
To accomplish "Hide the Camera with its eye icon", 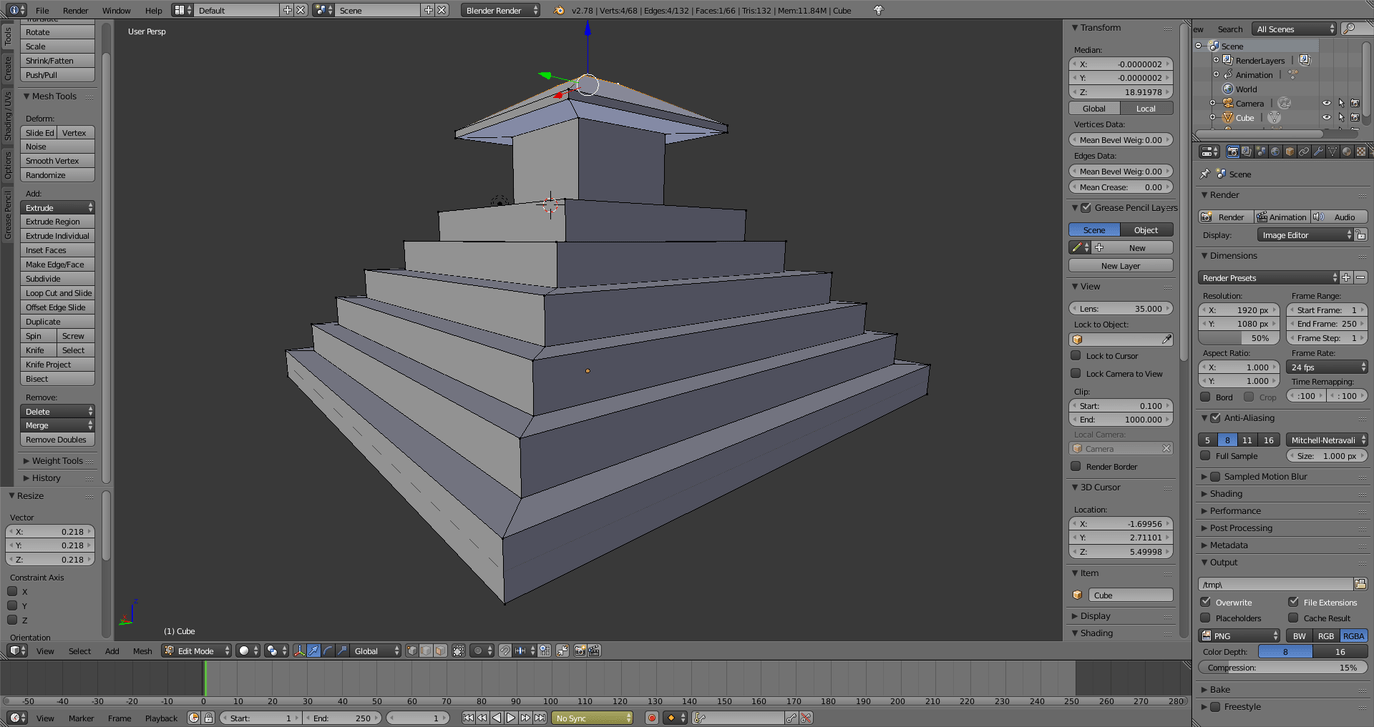I will (x=1327, y=103).
